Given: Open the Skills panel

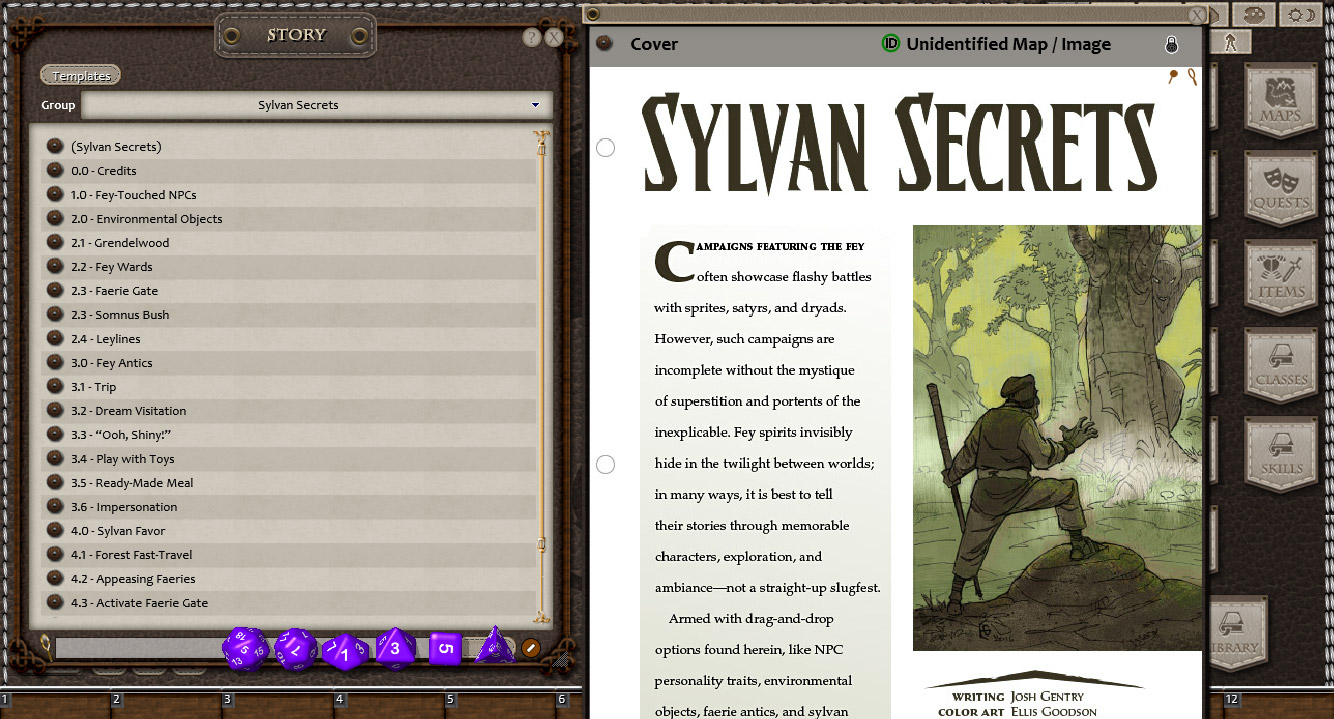Looking at the screenshot, I should click(1282, 452).
